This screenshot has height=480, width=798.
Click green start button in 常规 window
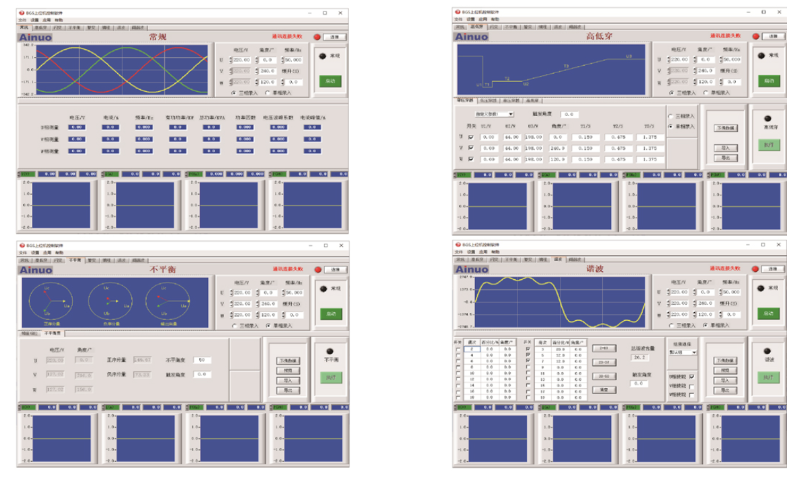point(329,79)
